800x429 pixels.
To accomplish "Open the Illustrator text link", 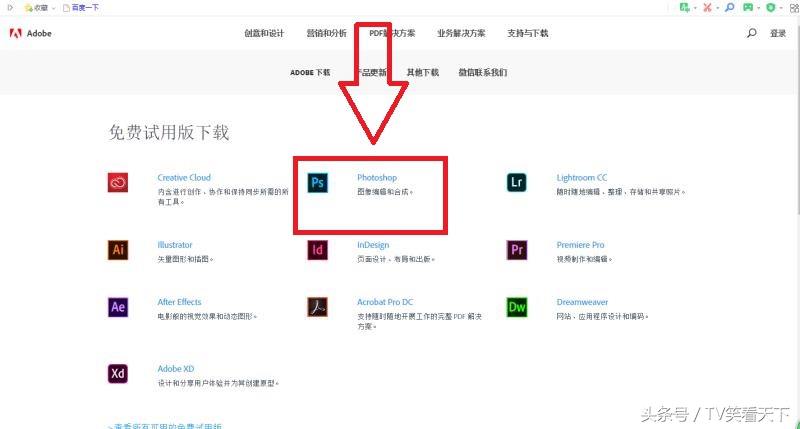I will point(174,245).
